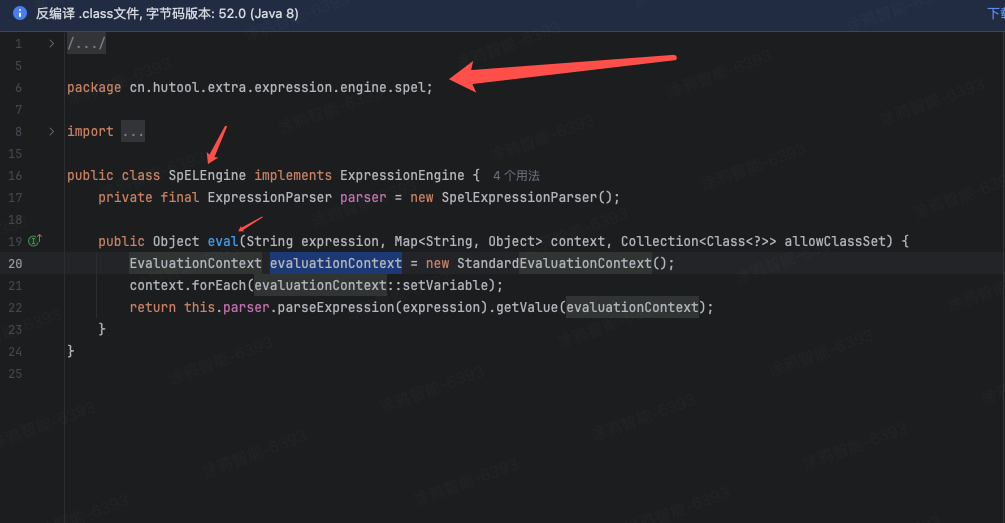Click parseExpression on line 22
Viewport: 1005px width, 523px height.
[x=336, y=308]
